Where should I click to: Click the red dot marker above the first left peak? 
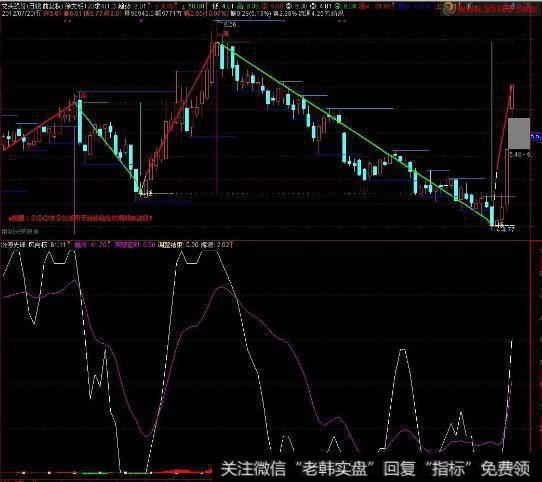point(84,95)
